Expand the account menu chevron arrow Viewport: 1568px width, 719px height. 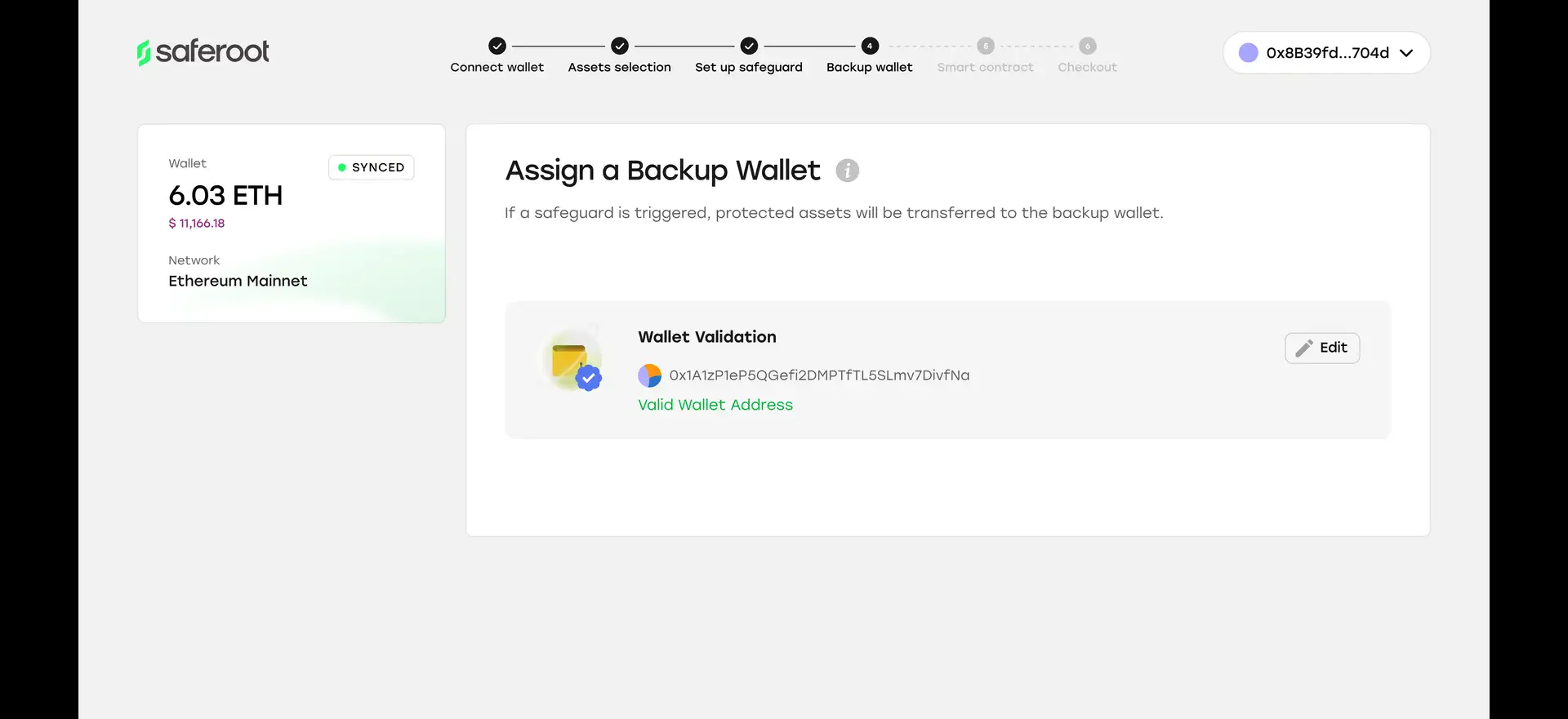point(1406,53)
